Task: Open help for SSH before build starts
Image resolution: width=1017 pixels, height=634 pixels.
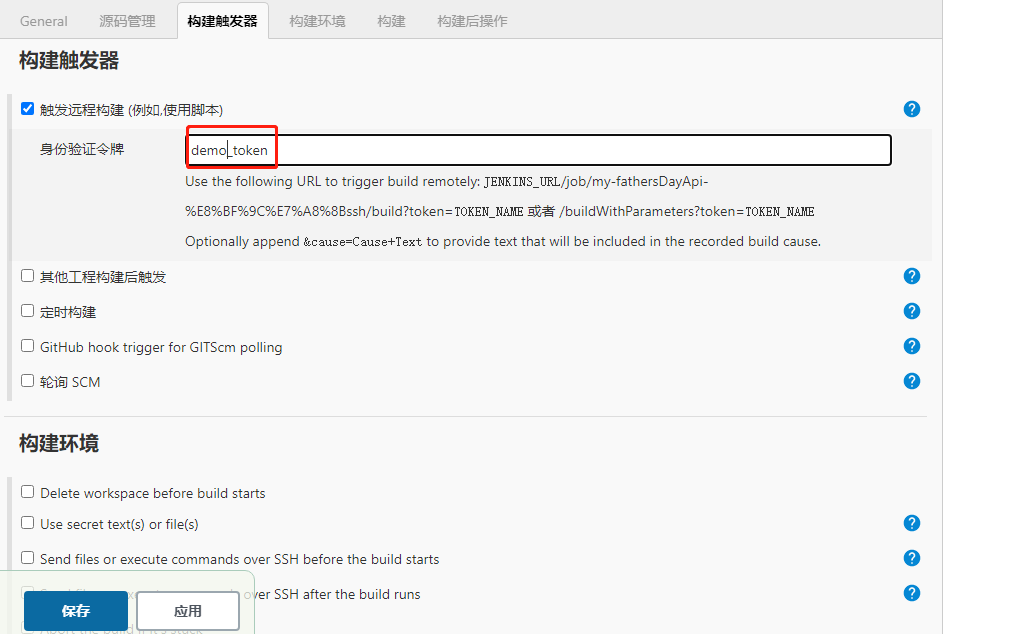Action: tap(911, 558)
